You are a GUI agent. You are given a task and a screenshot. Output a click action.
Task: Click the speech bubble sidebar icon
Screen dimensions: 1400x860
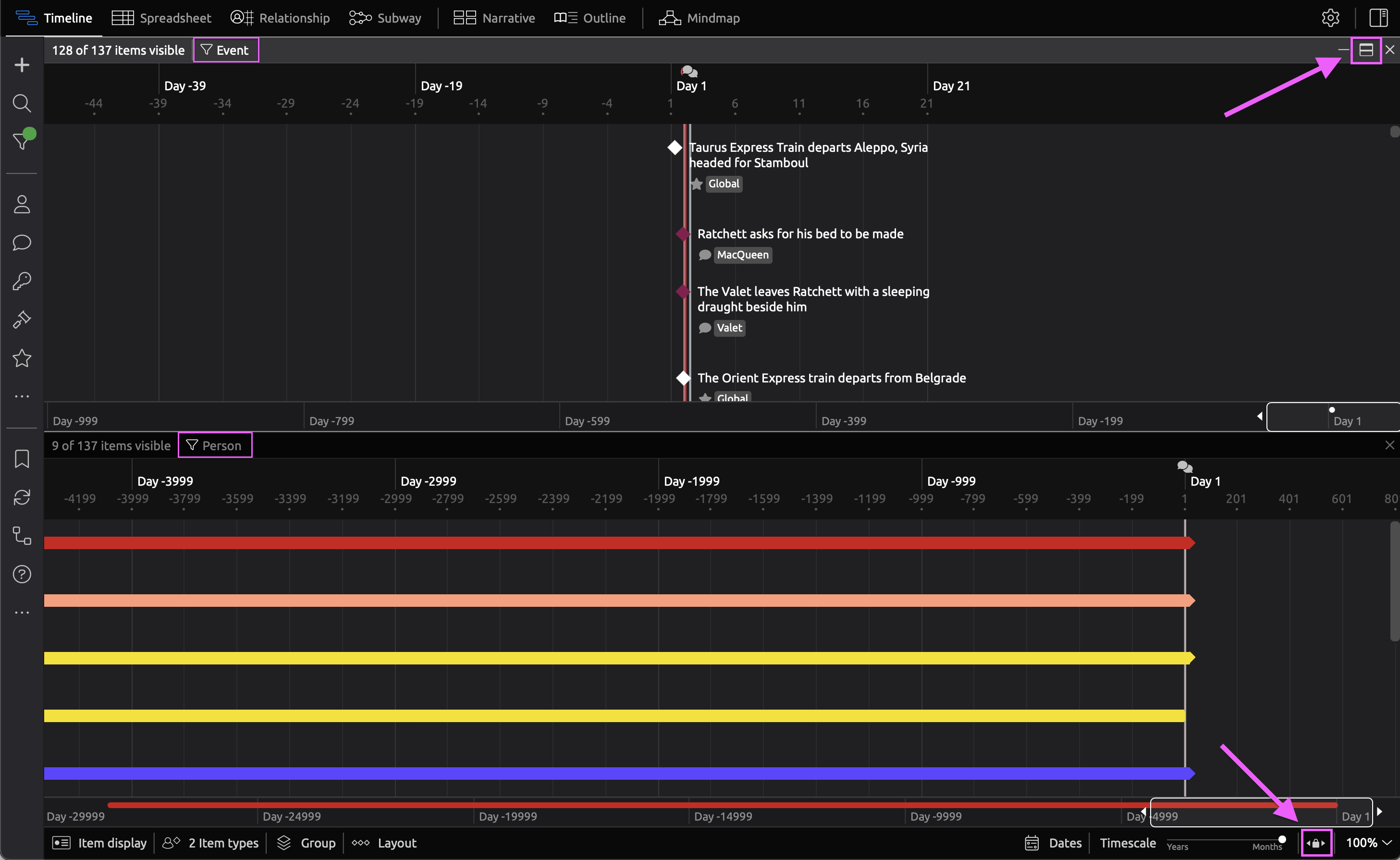click(22, 243)
